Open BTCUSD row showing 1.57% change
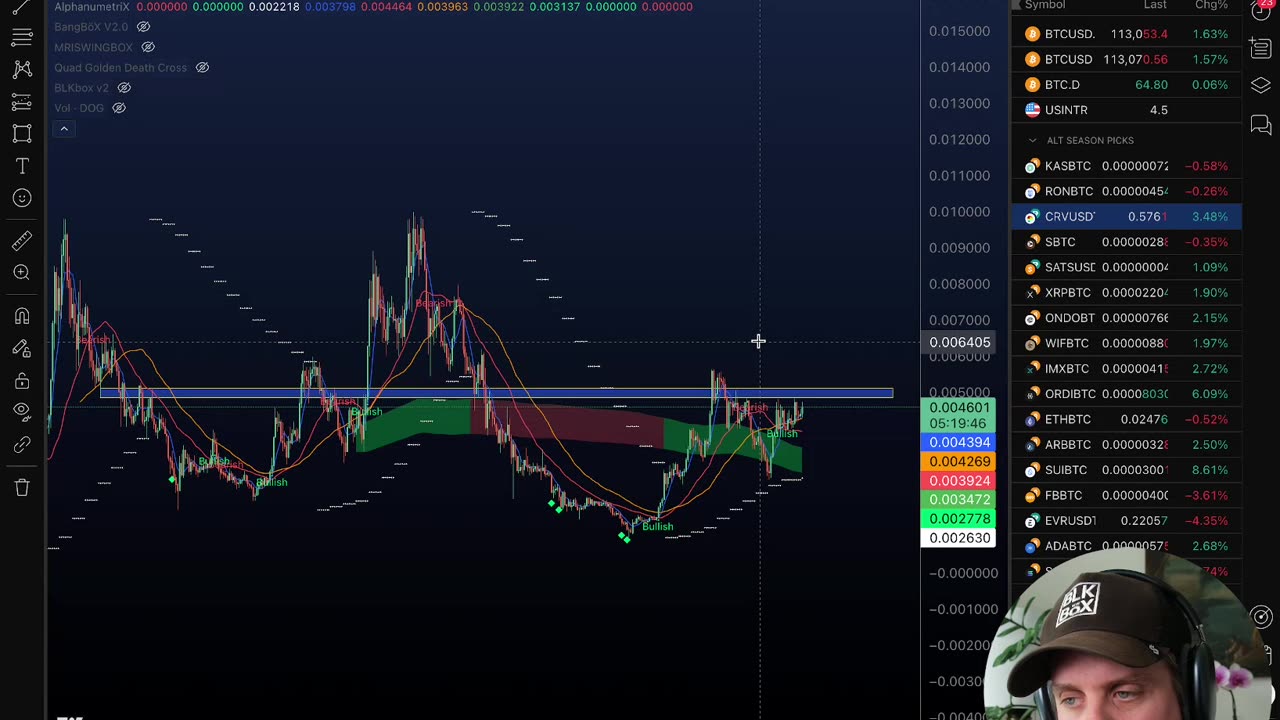The image size is (1280, 720). click(1127, 59)
